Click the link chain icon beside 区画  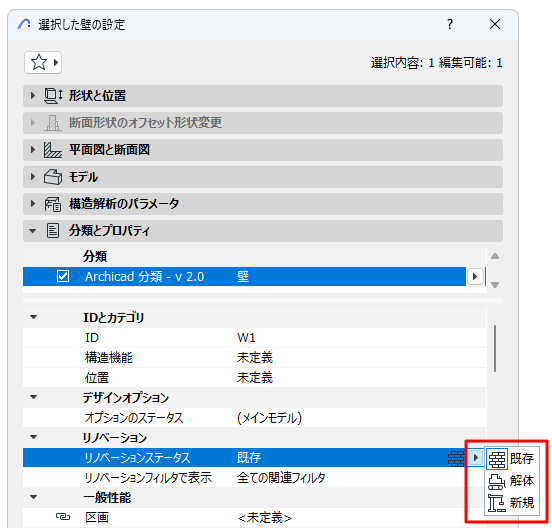[x=63, y=517]
